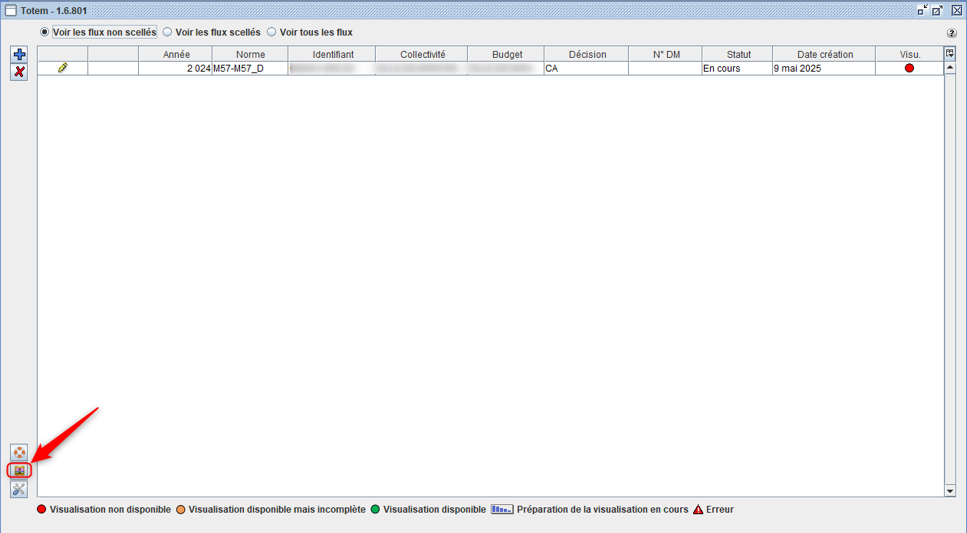
Task: Select "Voir tous les flux" radio button
Action: click(x=272, y=32)
